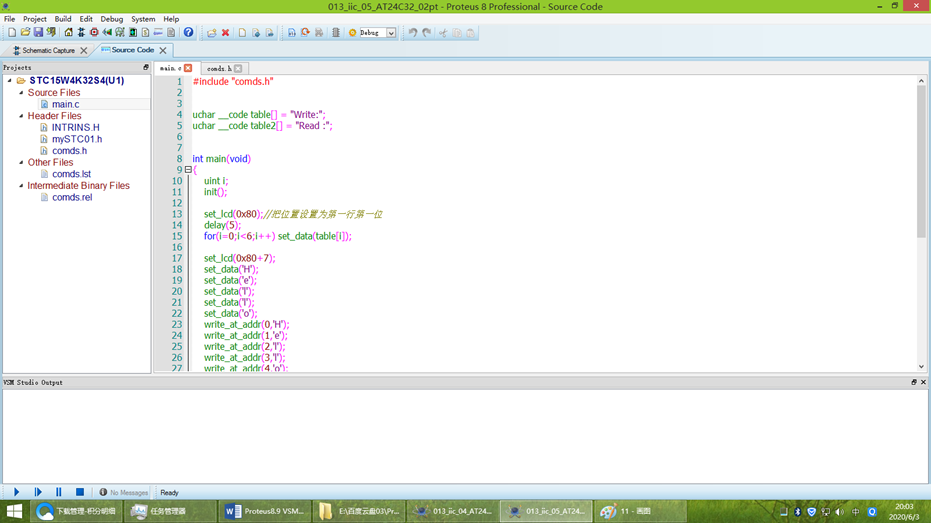Viewport: 931px width, 524px height.
Task: Click the red X remove icon
Action: (x=226, y=33)
